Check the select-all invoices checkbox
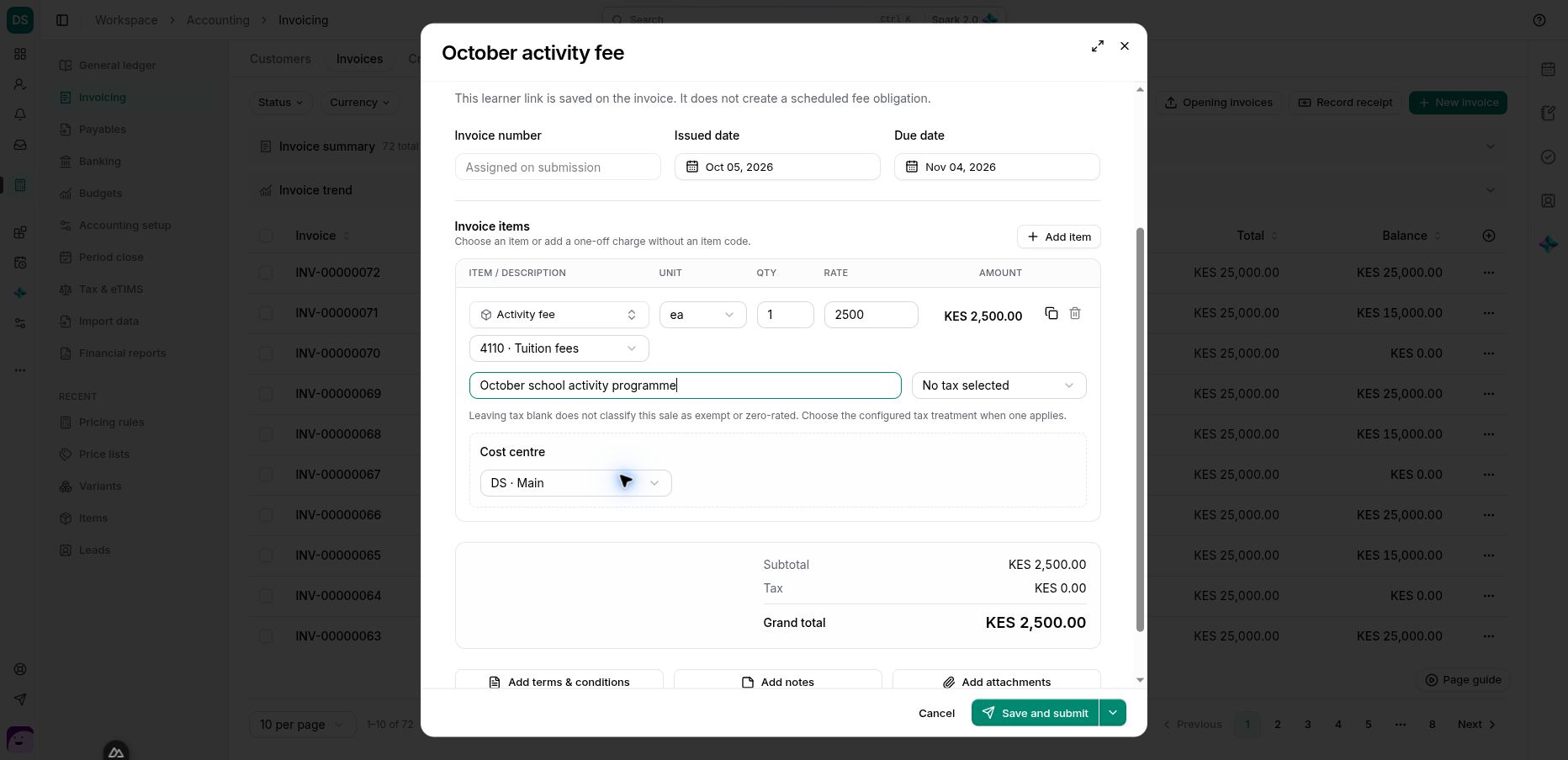Viewport: 1568px width, 760px height. click(x=266, y=236)
